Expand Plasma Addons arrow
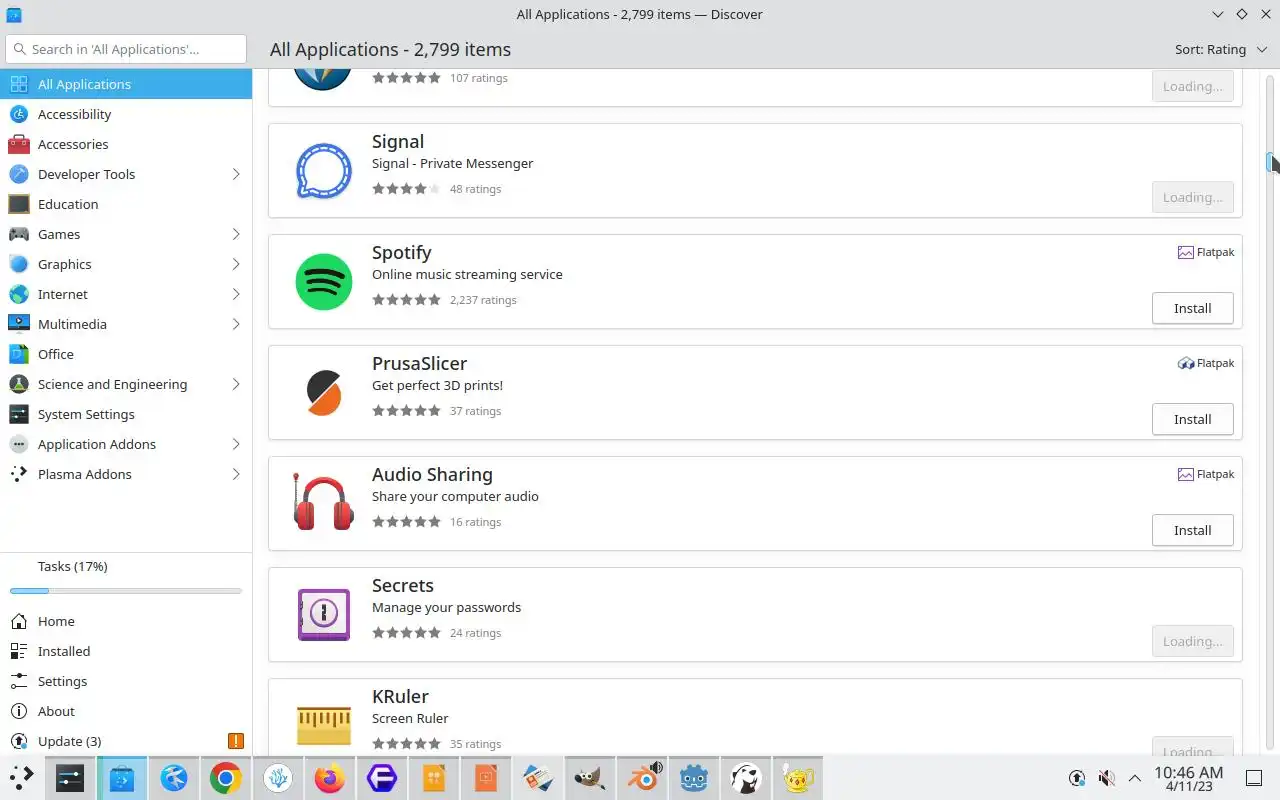Image resolution: width=1280 pixels, height=800 pixels. (236, 474)
